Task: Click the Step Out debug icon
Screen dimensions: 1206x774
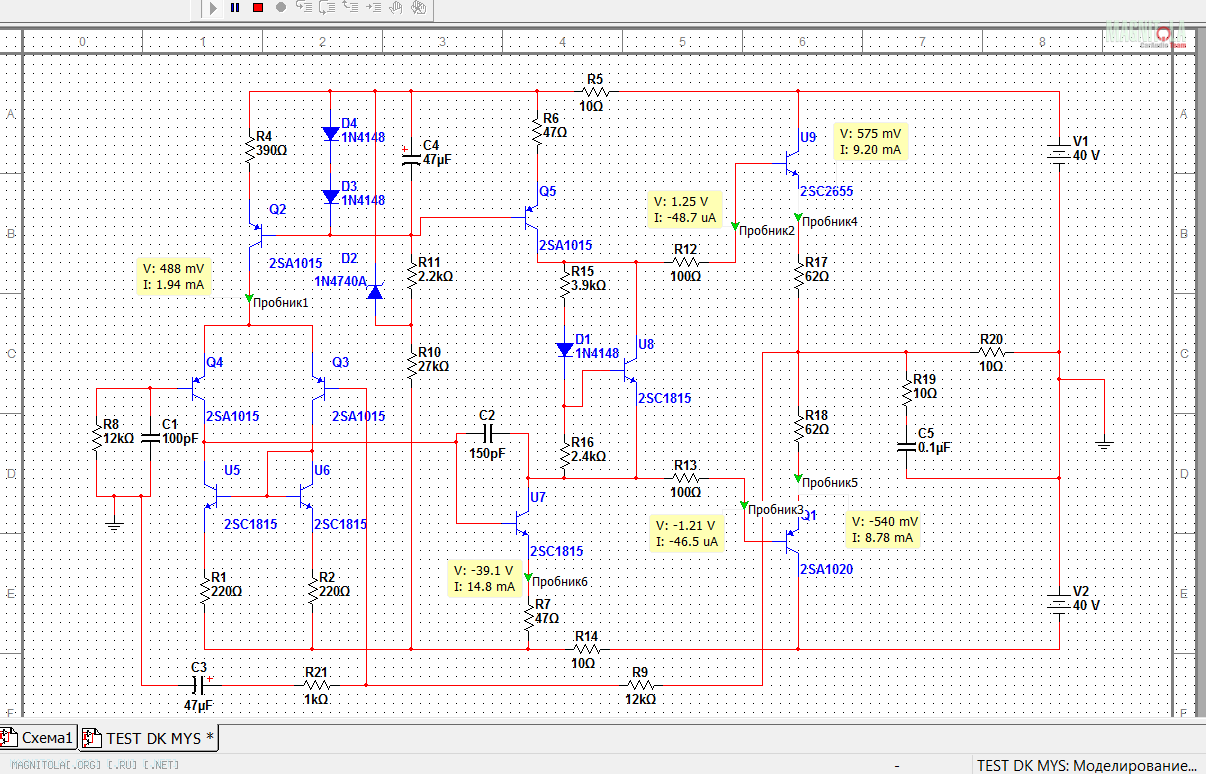Action: pos(350,7)
